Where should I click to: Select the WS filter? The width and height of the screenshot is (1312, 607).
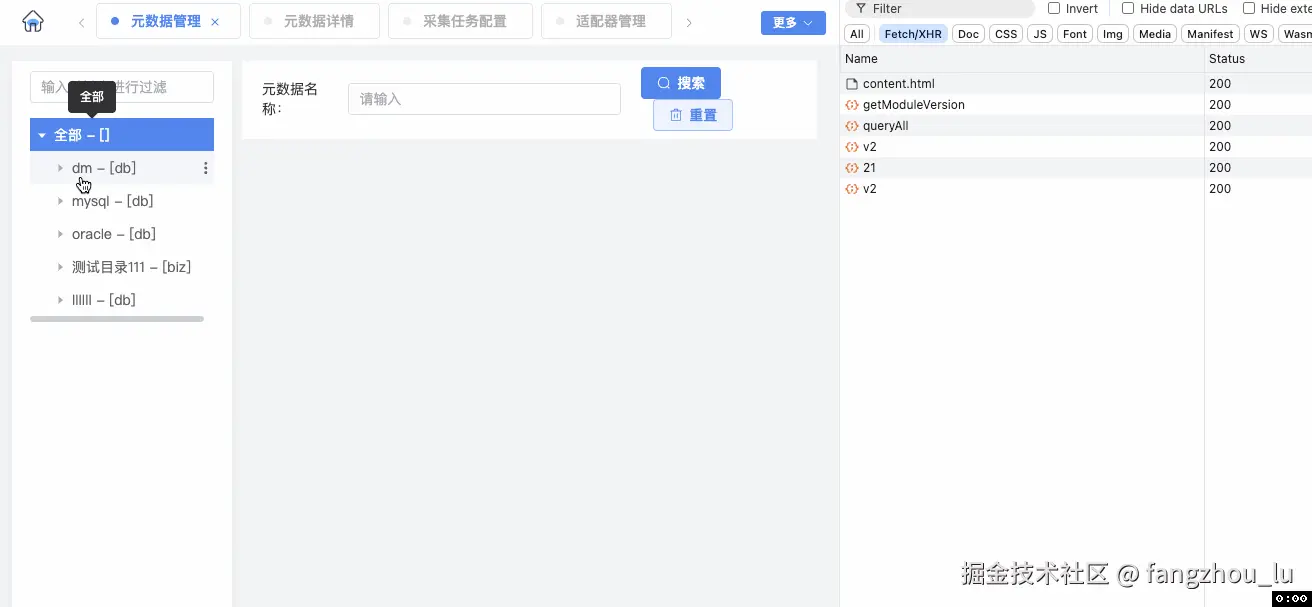1259,34
